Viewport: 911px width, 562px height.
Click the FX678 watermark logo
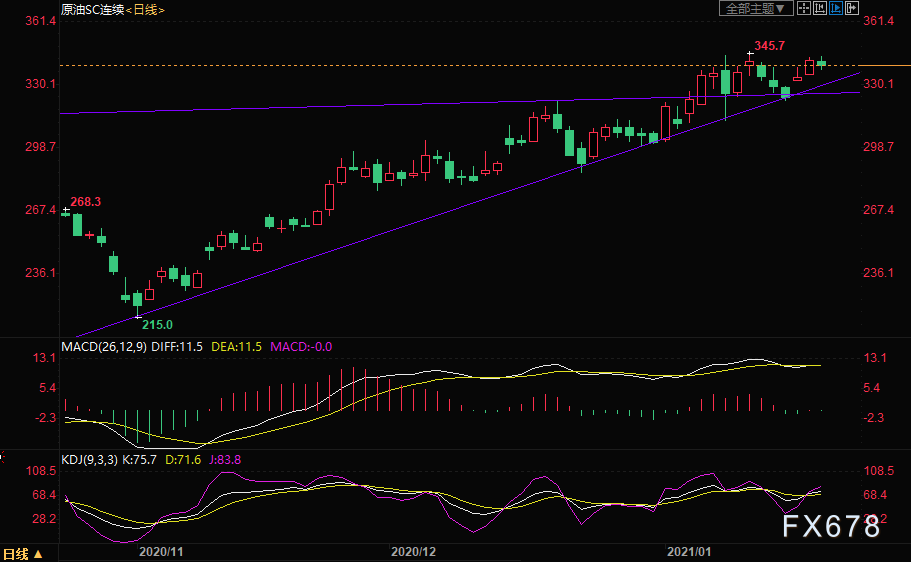(831, 527)
